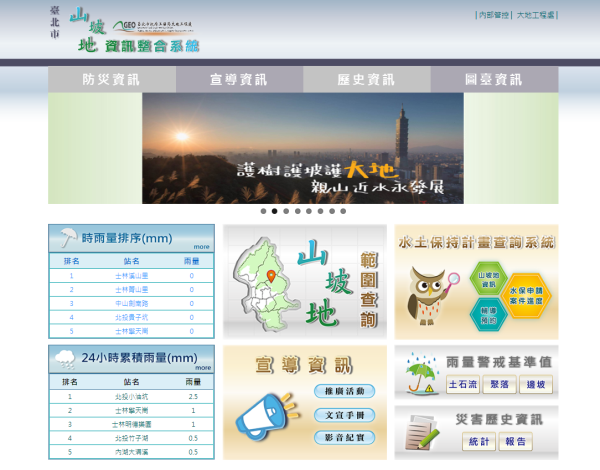Click station 內湖大溝溪 in 24-hour table
The height and width of the screenshot is (470, 600).
point(132,452)
